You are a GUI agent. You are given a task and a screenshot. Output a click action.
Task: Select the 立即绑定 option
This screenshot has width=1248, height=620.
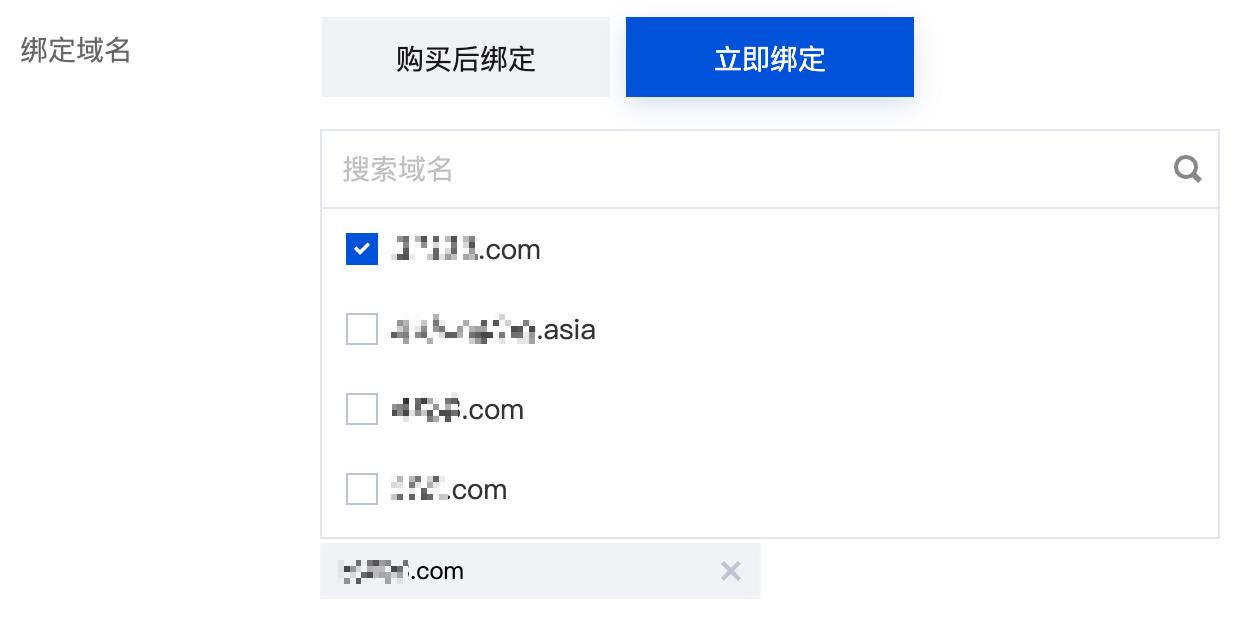pos(770,57)
